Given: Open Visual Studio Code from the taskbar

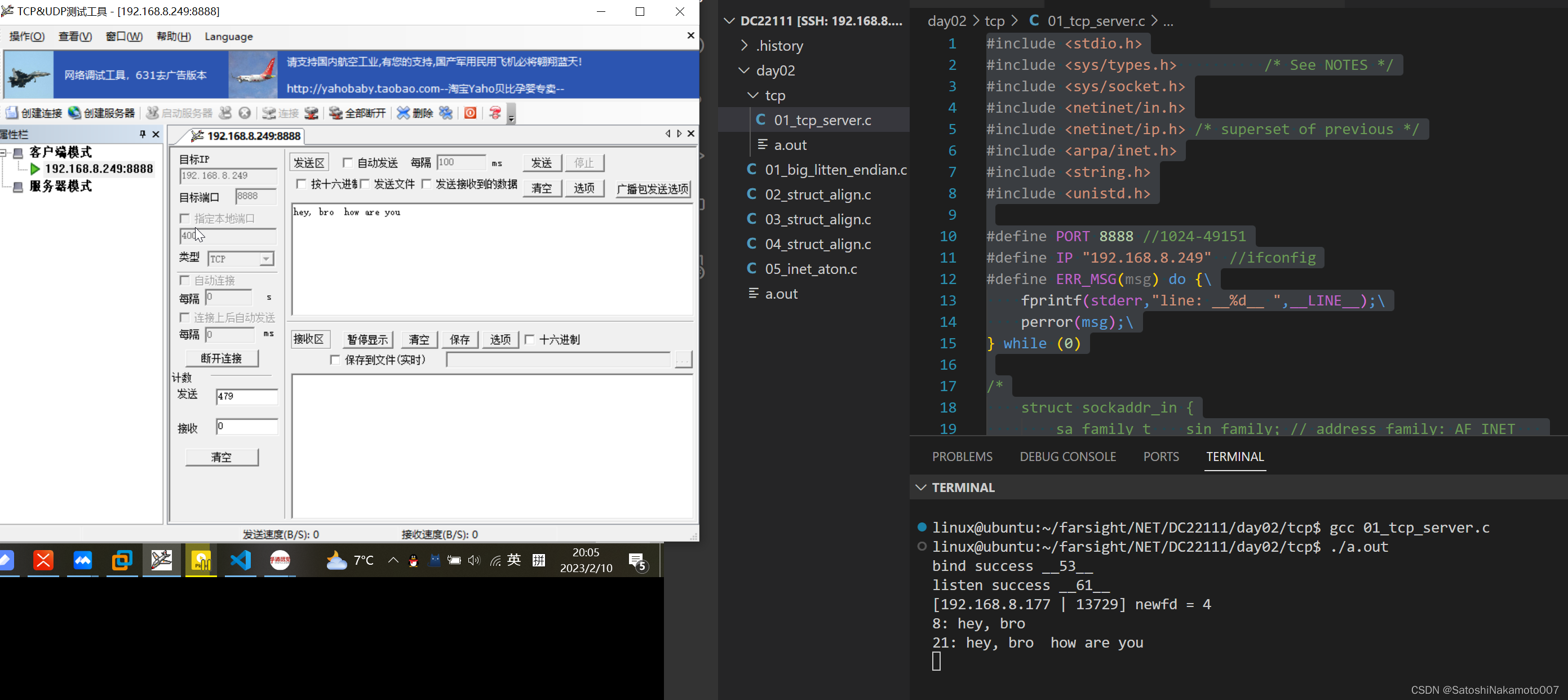Looking at the screenshot, I should click(240, 561).
